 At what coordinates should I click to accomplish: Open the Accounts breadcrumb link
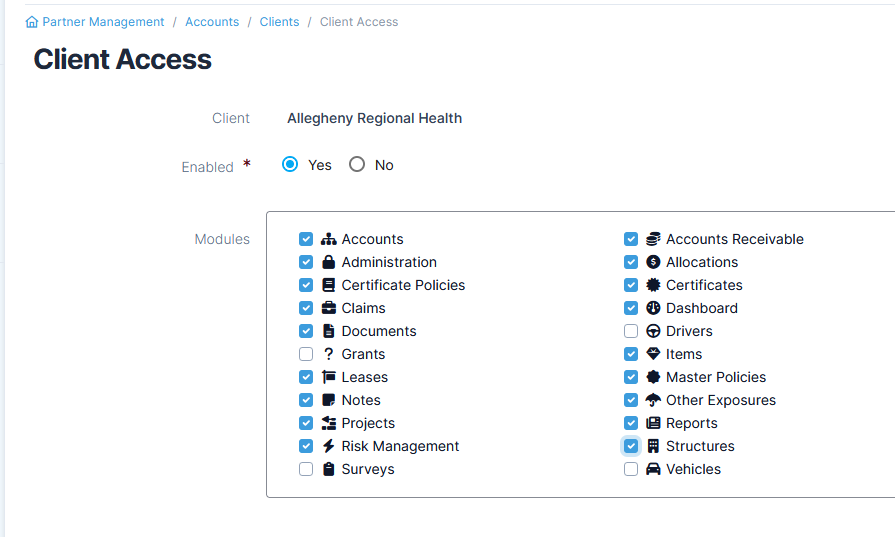point(212,22)
